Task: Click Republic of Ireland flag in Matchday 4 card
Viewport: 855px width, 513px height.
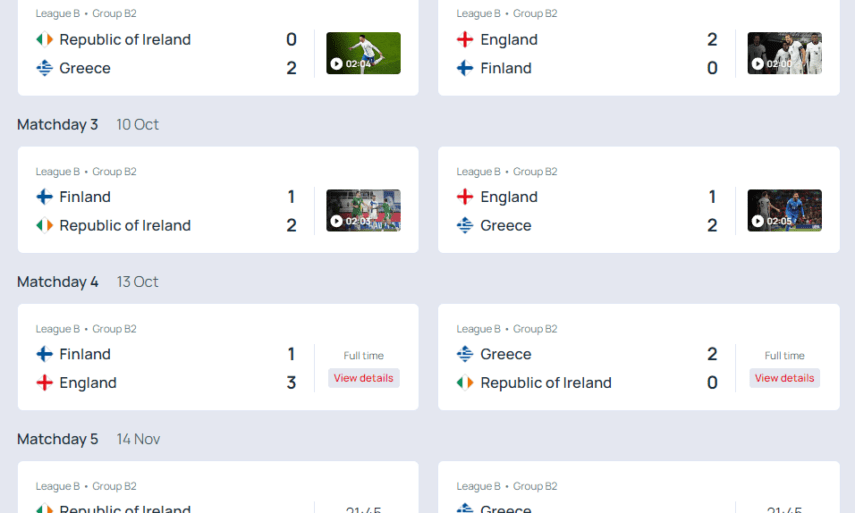Action: point(465,383)
